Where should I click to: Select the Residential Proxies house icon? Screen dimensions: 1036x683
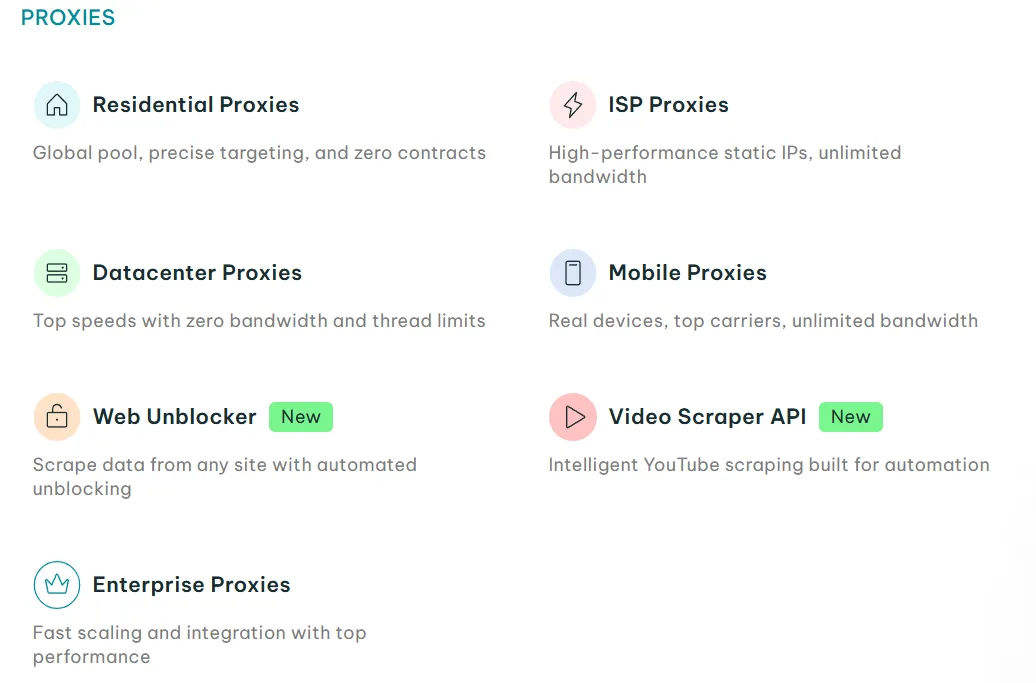(x=57, y=104)
